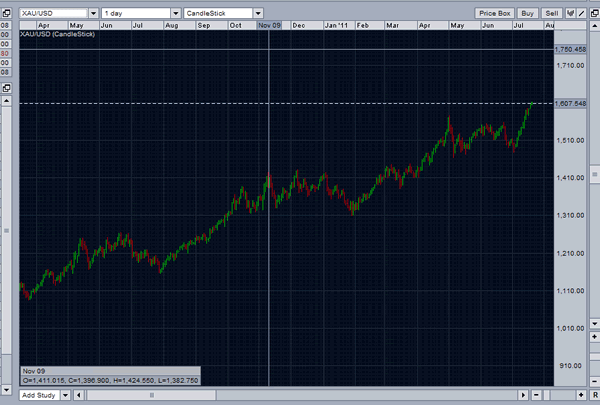
Task: Click the horizontal scrollbar left arrow
Action: pos(79,396)
